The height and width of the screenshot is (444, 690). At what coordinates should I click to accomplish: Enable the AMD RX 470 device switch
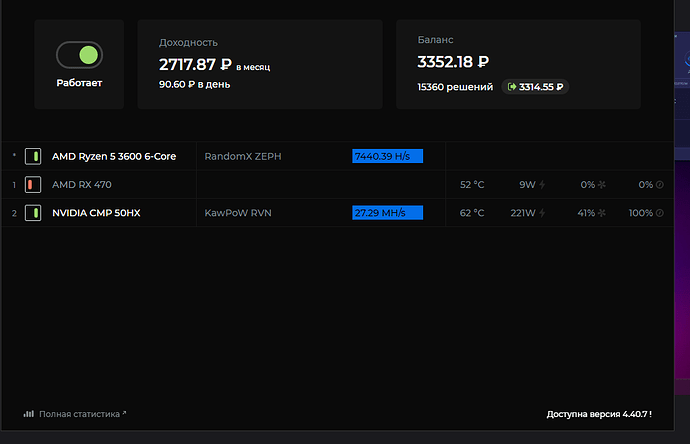point(32,185)
